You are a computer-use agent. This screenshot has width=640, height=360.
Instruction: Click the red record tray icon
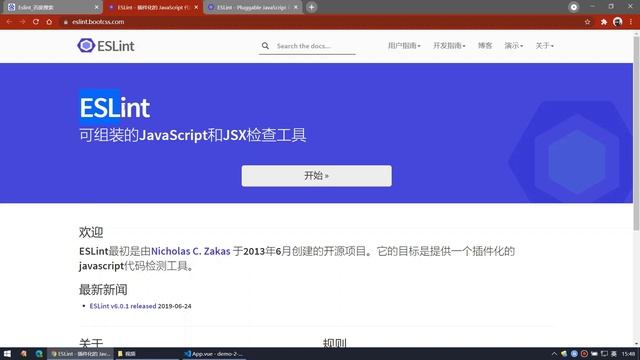[584, 353]
